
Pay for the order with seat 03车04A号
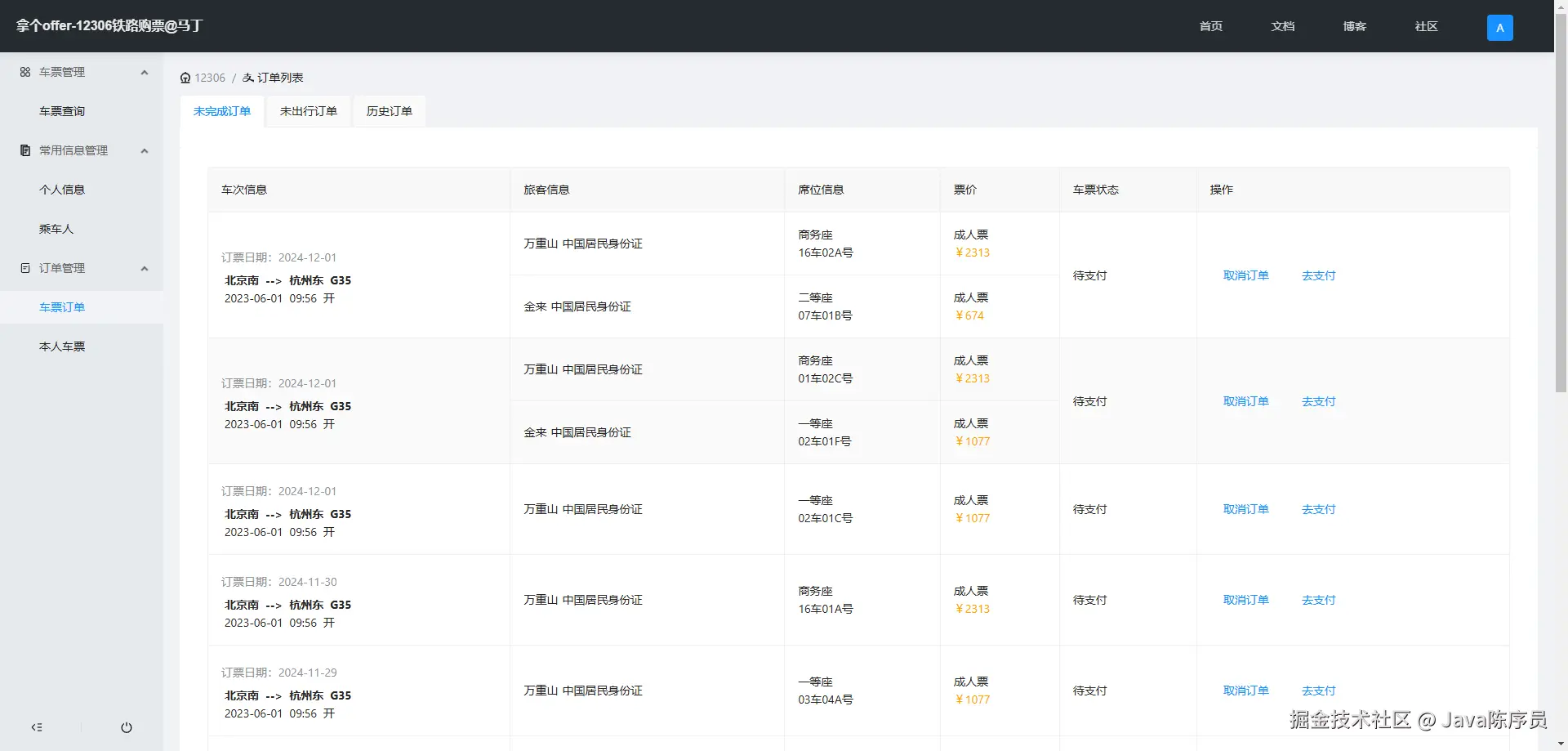[1318, 691]
